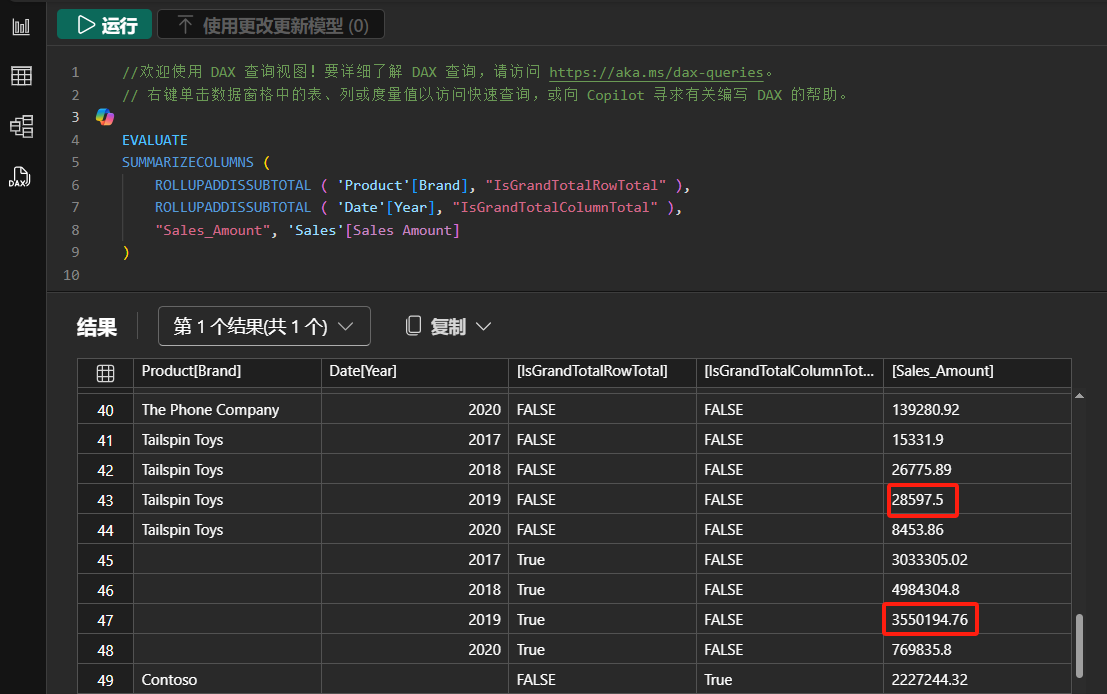This screenshot has height=694, width=1107.
Task: Click True in row 49 column total
Action: (x=718, y=680)
